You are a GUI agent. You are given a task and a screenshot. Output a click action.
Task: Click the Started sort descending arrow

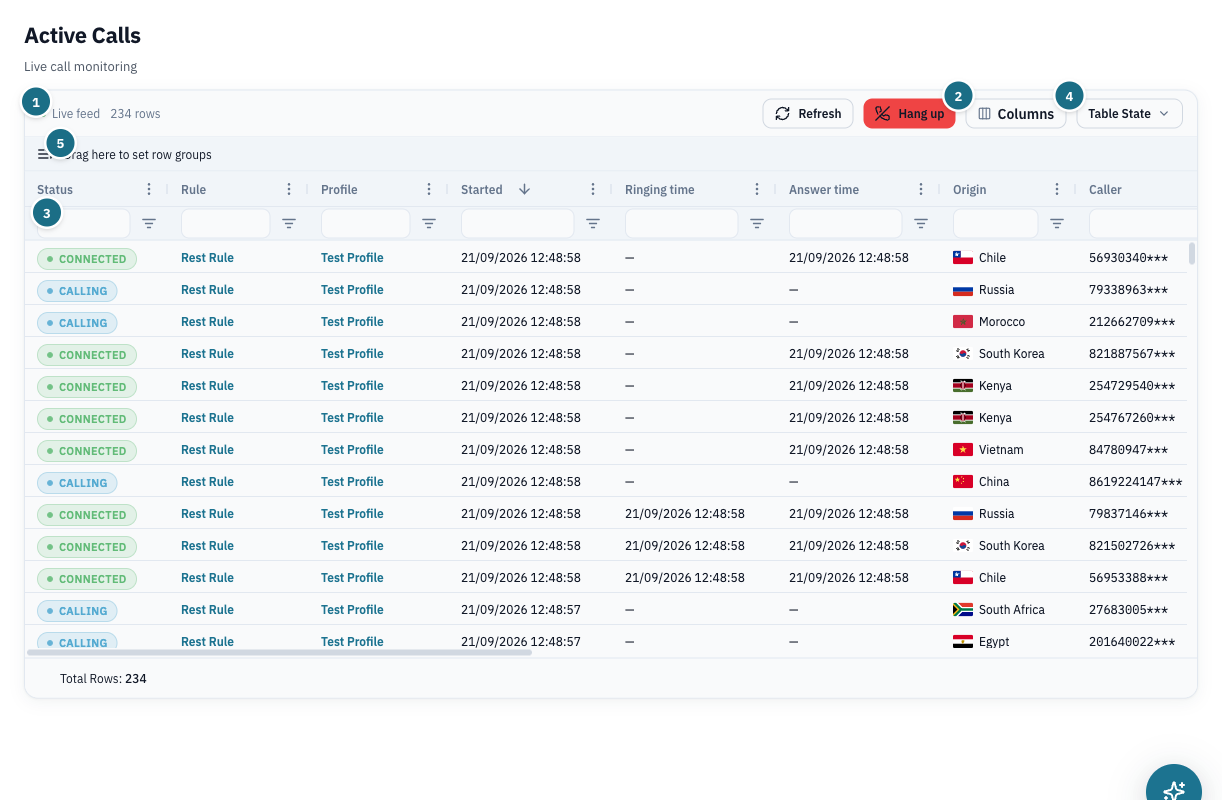pyautogui.click(x=524, y=189)
